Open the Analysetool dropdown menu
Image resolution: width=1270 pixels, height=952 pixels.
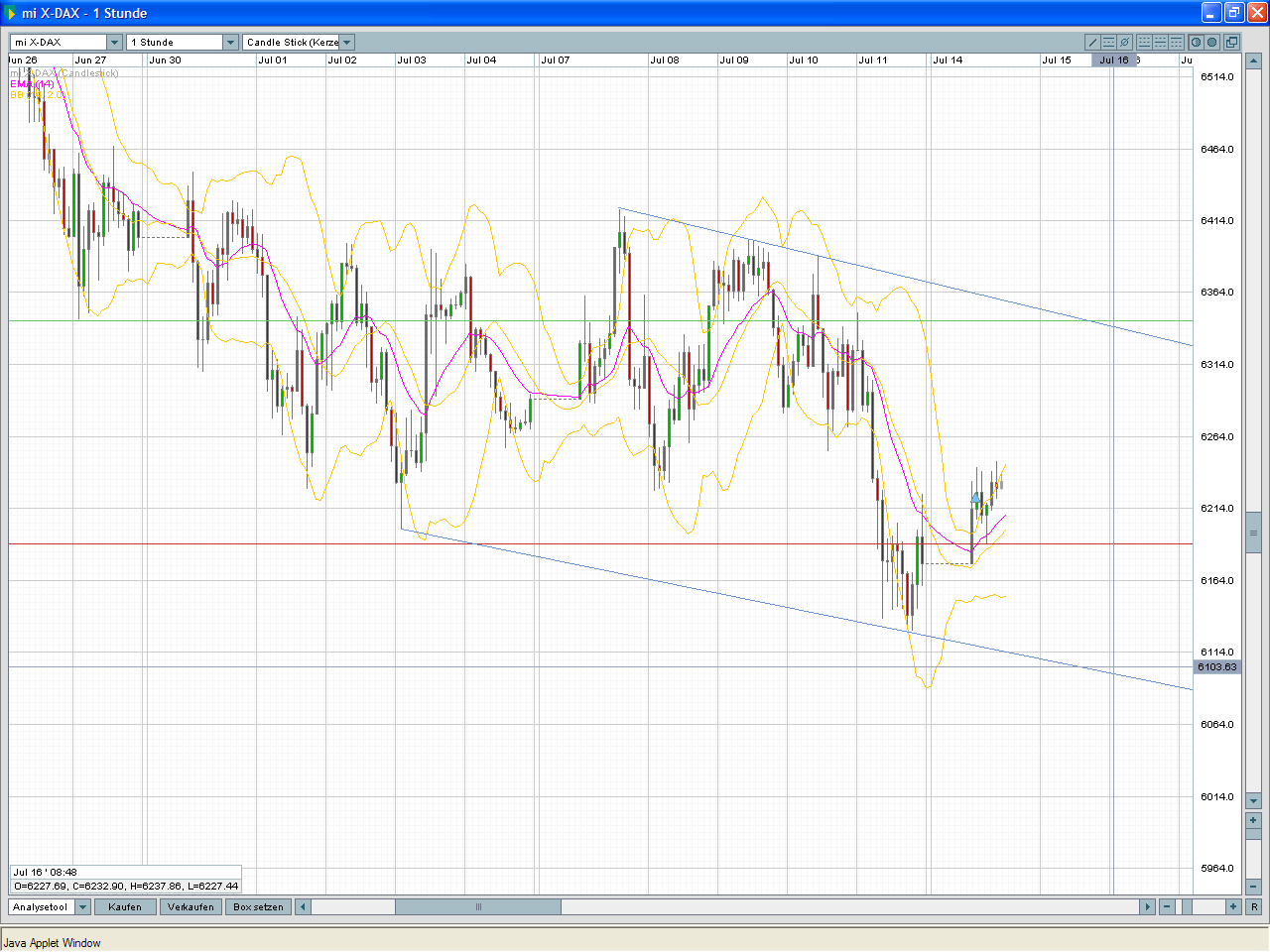point(82,907)
